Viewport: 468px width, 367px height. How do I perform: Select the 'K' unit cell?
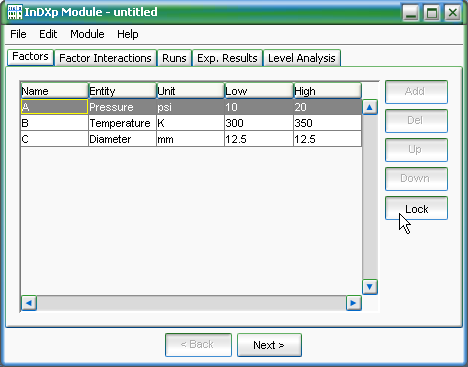[190, 123]
